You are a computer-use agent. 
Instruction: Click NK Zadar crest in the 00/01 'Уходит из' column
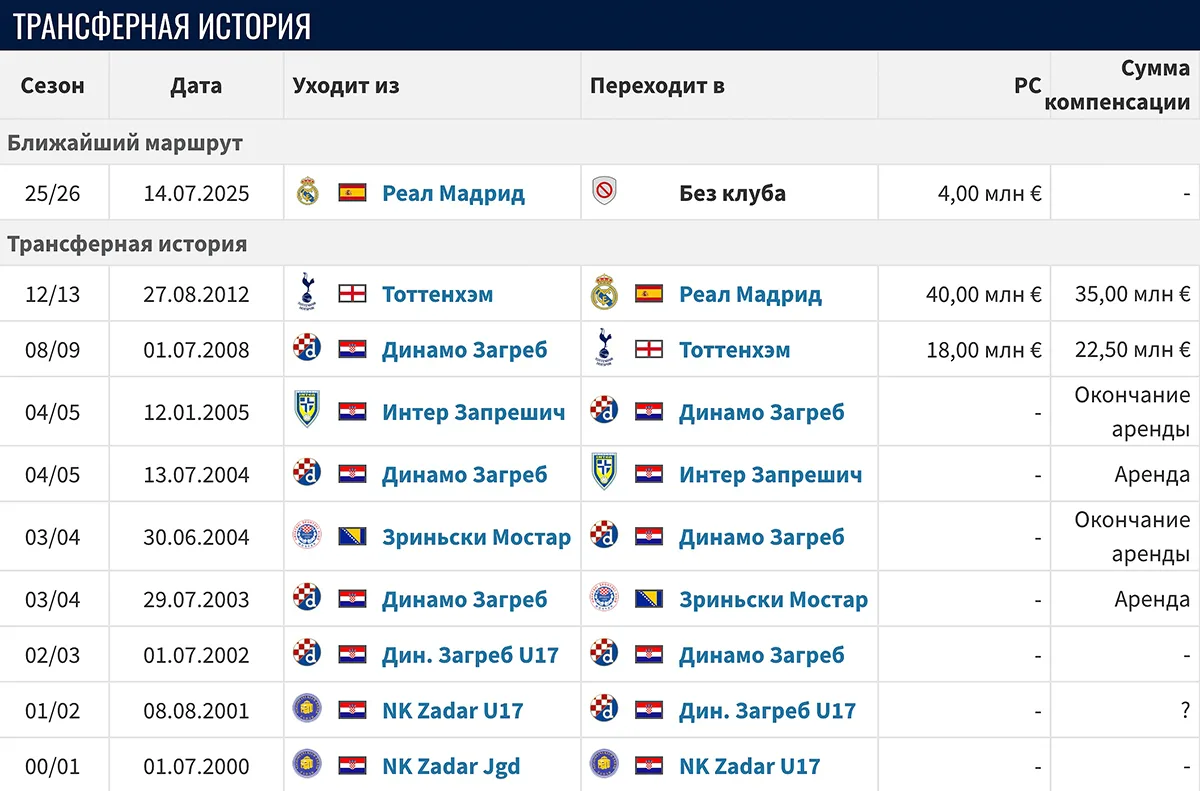pos(307,766)
